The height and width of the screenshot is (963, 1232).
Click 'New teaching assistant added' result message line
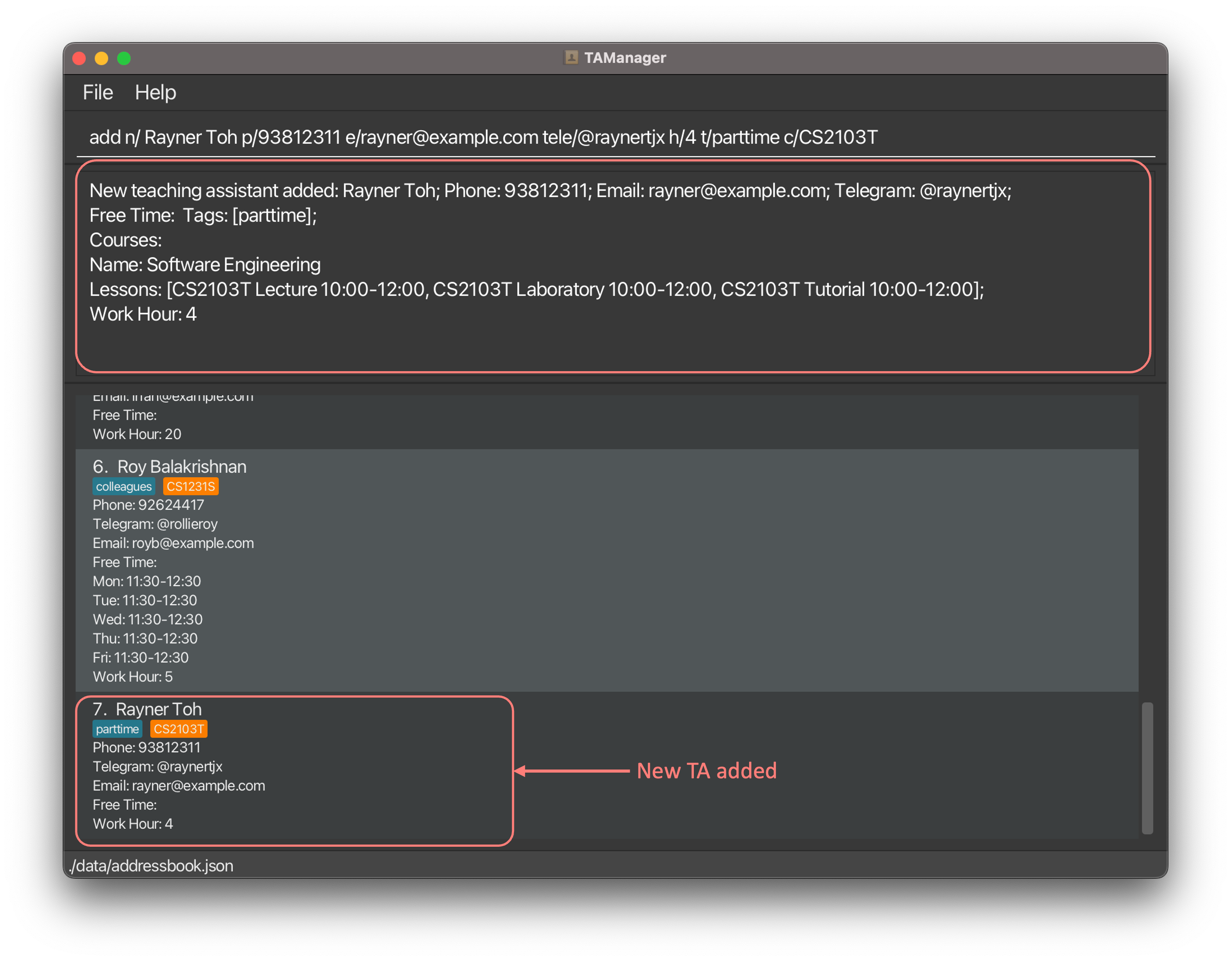[x=550, y=191]
